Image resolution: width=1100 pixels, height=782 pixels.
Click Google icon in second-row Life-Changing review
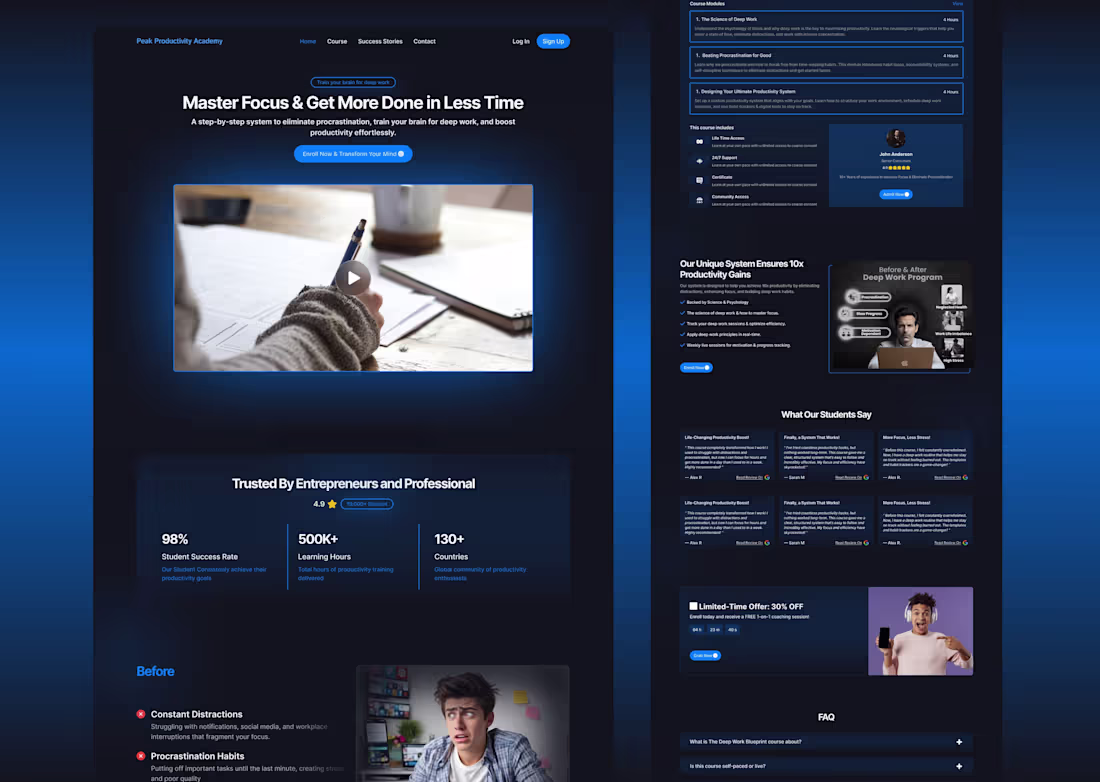(767, 543)
